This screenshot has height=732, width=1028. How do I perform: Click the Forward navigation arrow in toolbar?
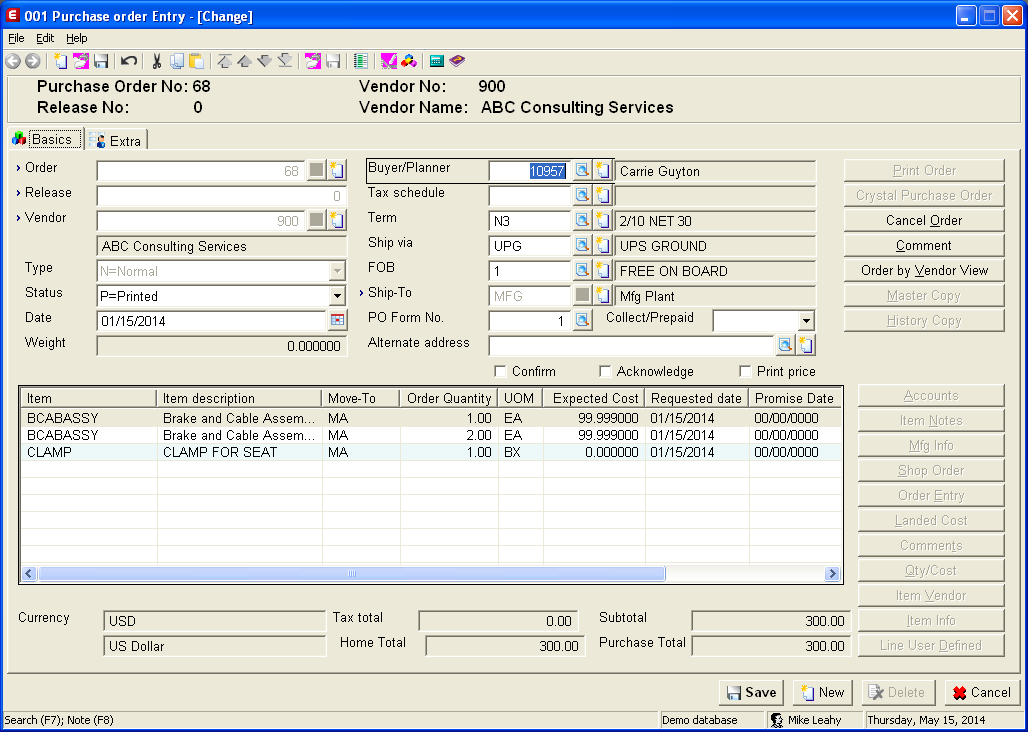32,62
